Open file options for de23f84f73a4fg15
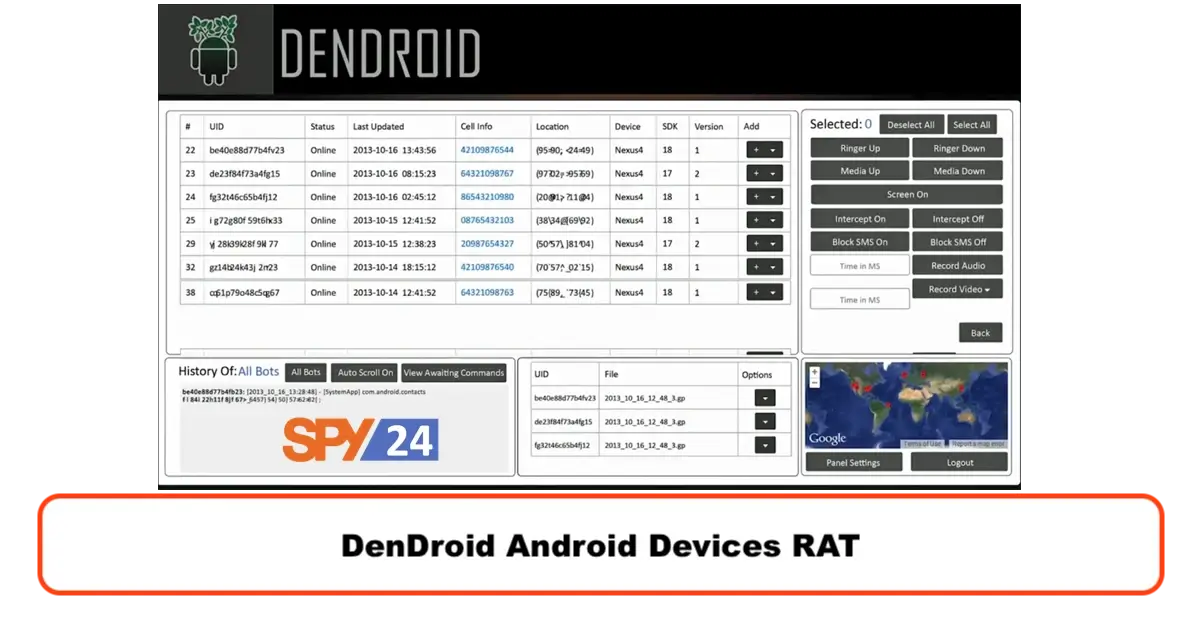 765,421
